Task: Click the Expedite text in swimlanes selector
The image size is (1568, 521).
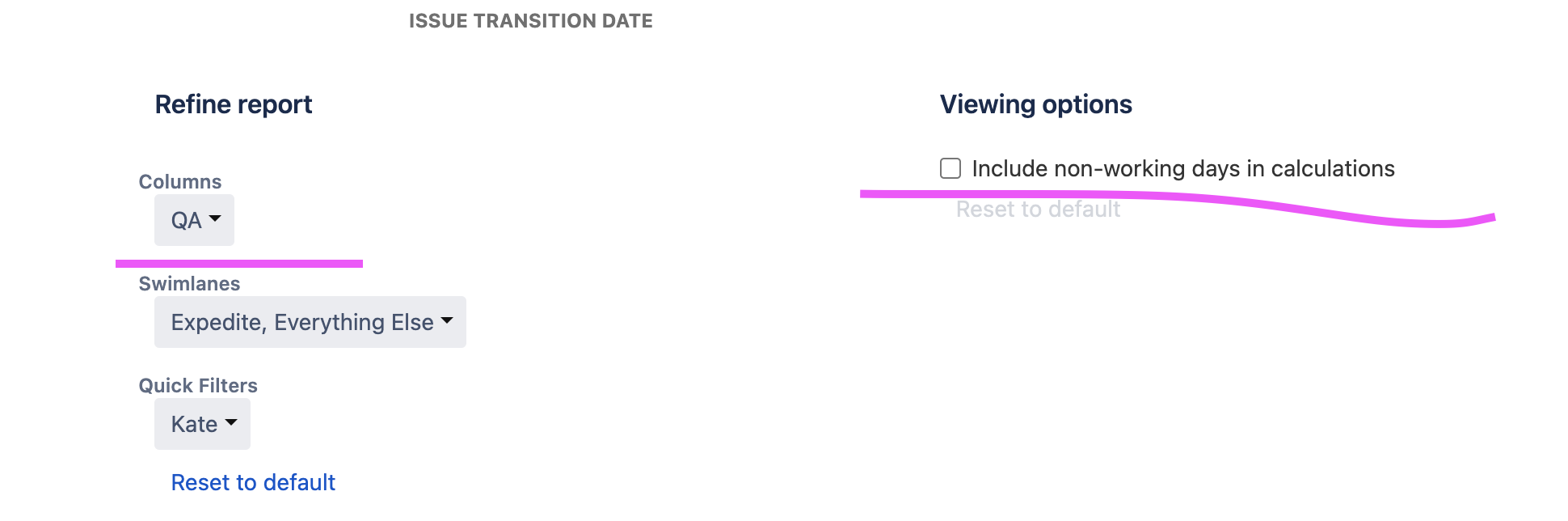Action: click(x=219, y=322)
